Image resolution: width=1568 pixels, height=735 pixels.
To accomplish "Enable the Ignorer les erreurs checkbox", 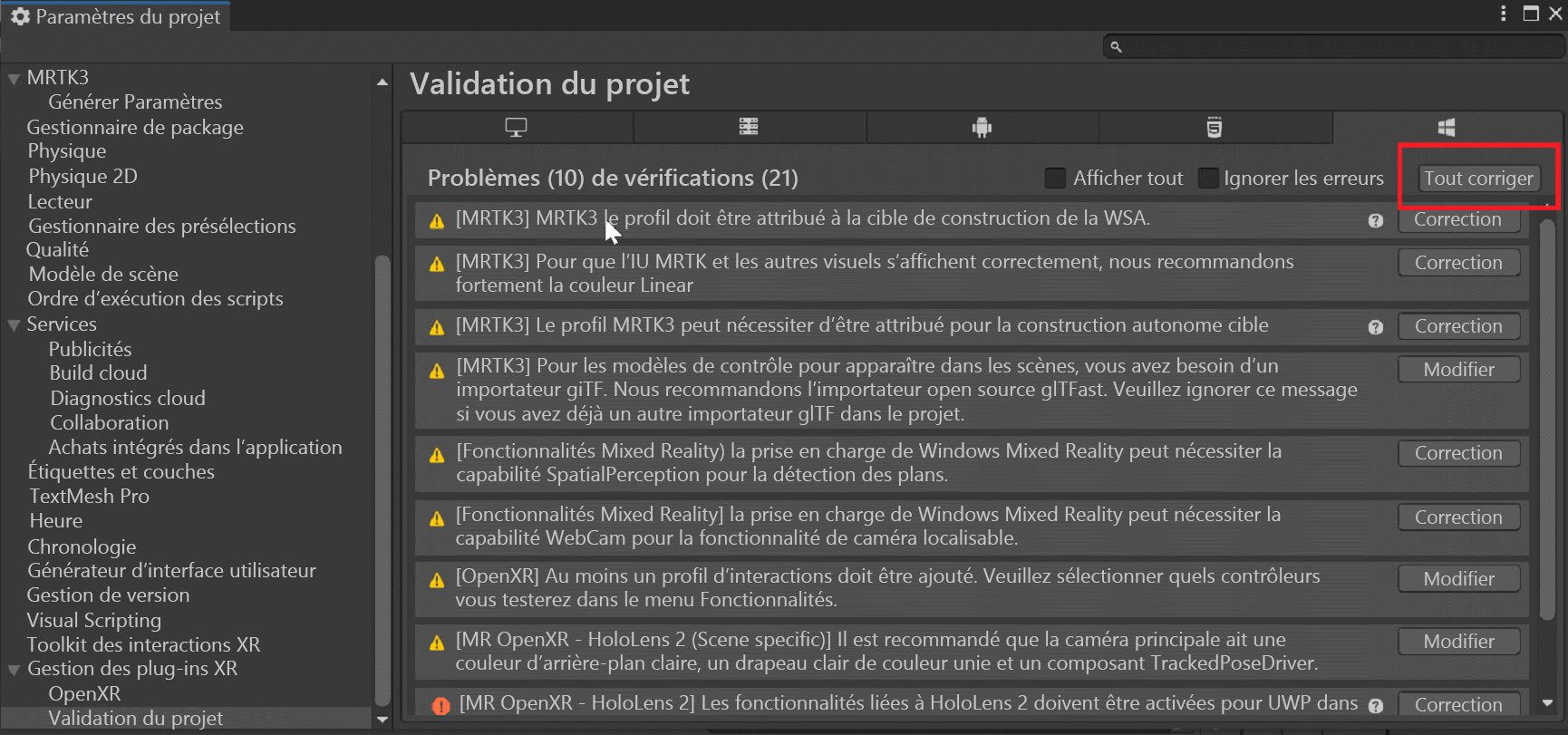I will tap(1208, 178).
